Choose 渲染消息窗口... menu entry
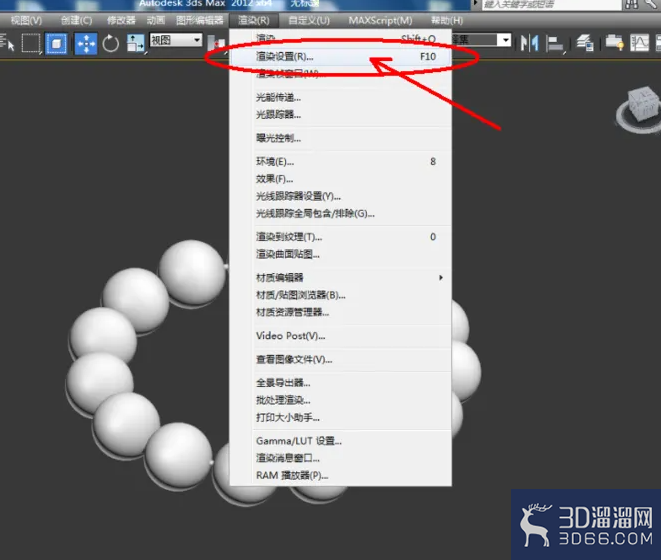This screenshot has width=661, height=560. pyautogui.click(x=341, y=458)
